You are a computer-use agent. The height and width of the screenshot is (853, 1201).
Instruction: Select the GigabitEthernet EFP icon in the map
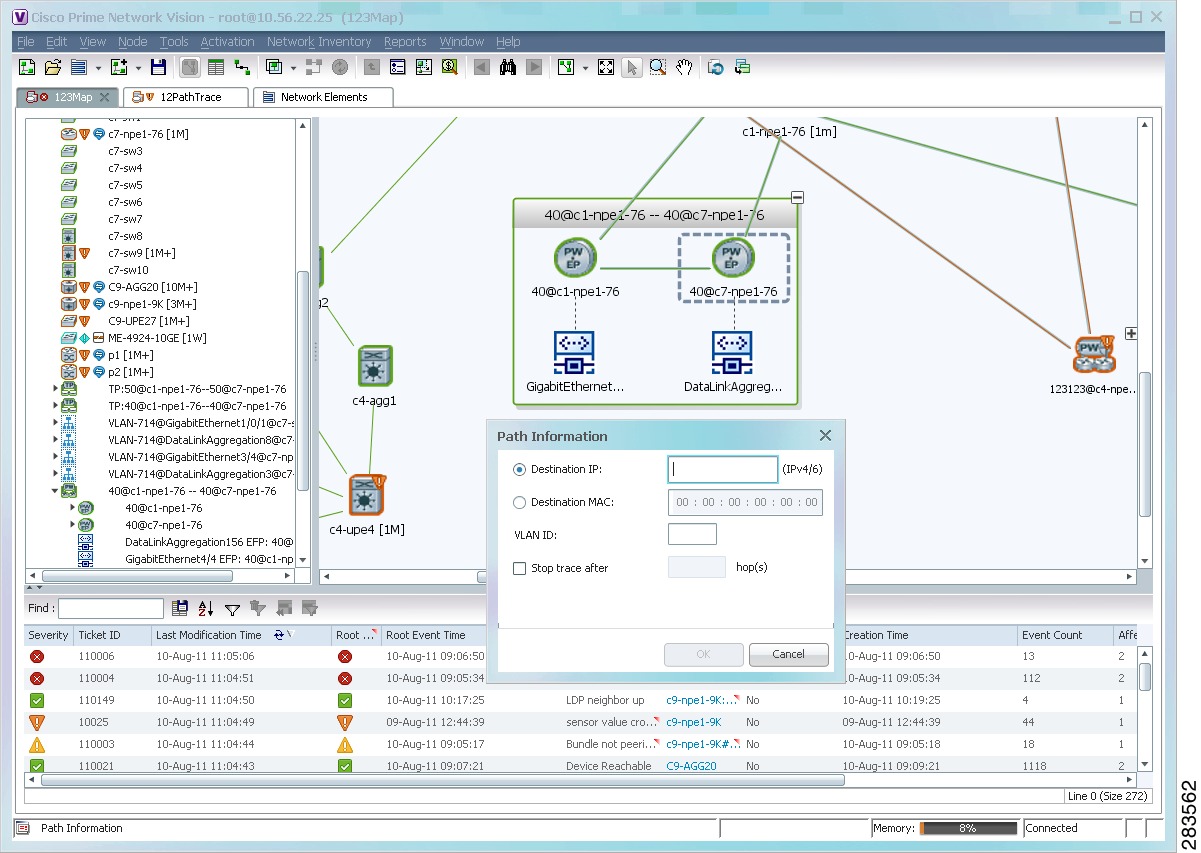(575, 353)
